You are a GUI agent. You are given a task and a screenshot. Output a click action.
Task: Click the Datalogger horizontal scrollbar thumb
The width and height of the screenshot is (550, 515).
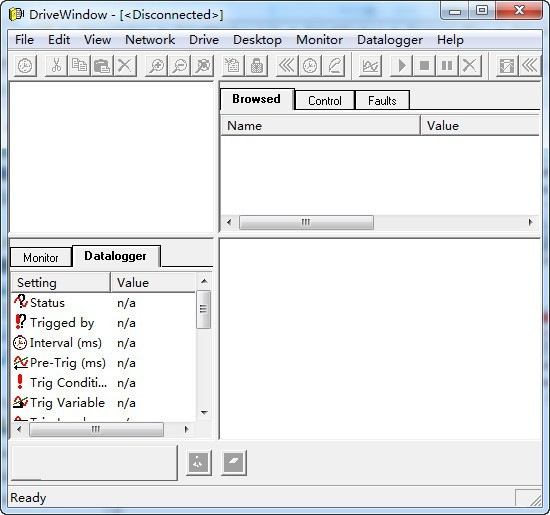tap(96, 429)
